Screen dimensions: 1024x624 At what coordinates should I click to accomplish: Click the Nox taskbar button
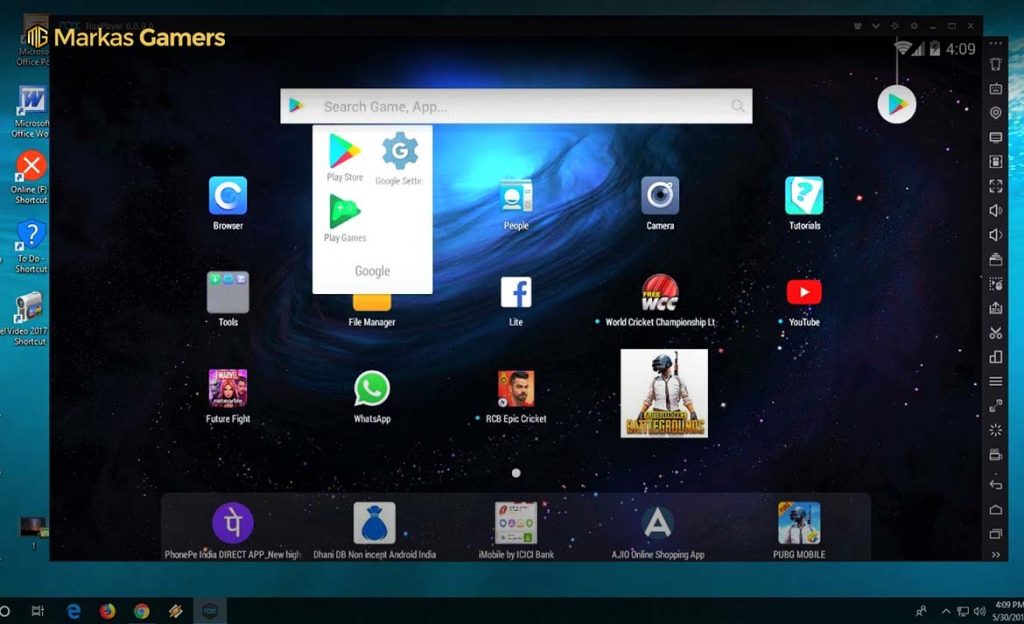click(210, 611)
